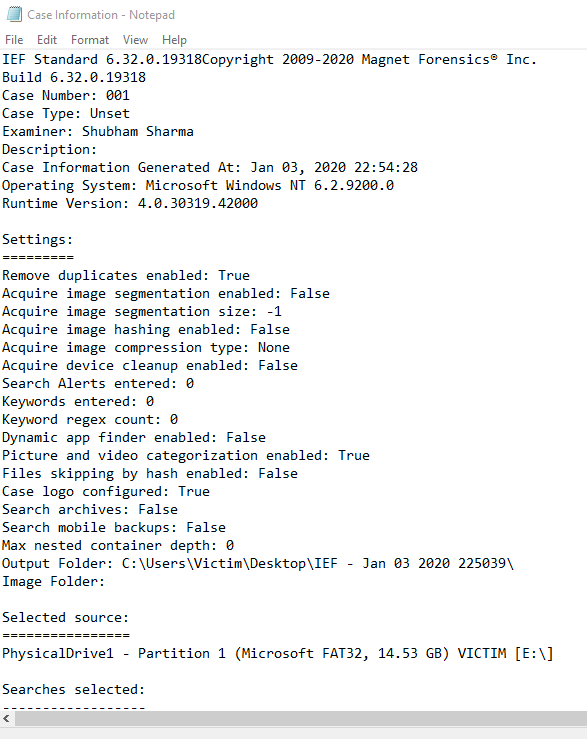
Task: Place cursor in the Runtime Version line
Action: (130, 204)
